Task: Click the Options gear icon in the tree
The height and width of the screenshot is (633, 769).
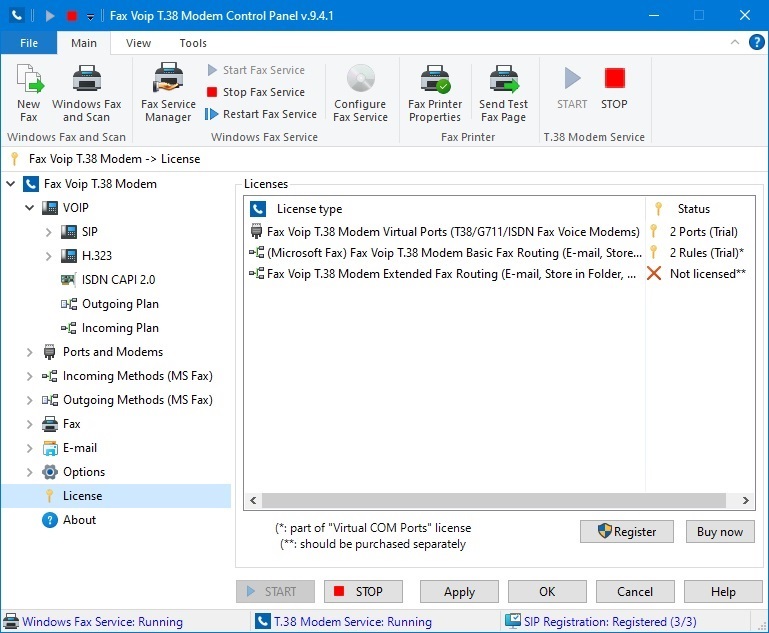Action: (50, 472)
